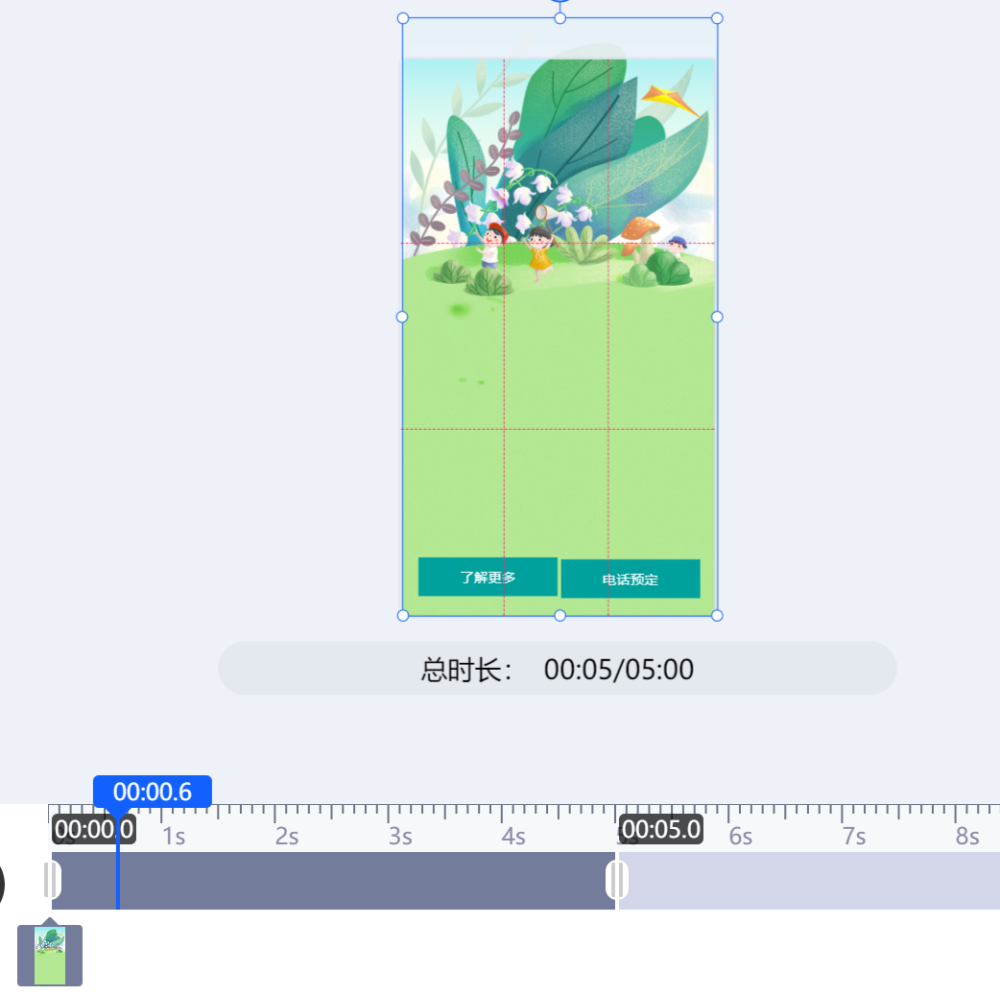Click the 00:05.0 clip end time label
This screenshot has height=995, width=1000.
click(x=660, y=829)
